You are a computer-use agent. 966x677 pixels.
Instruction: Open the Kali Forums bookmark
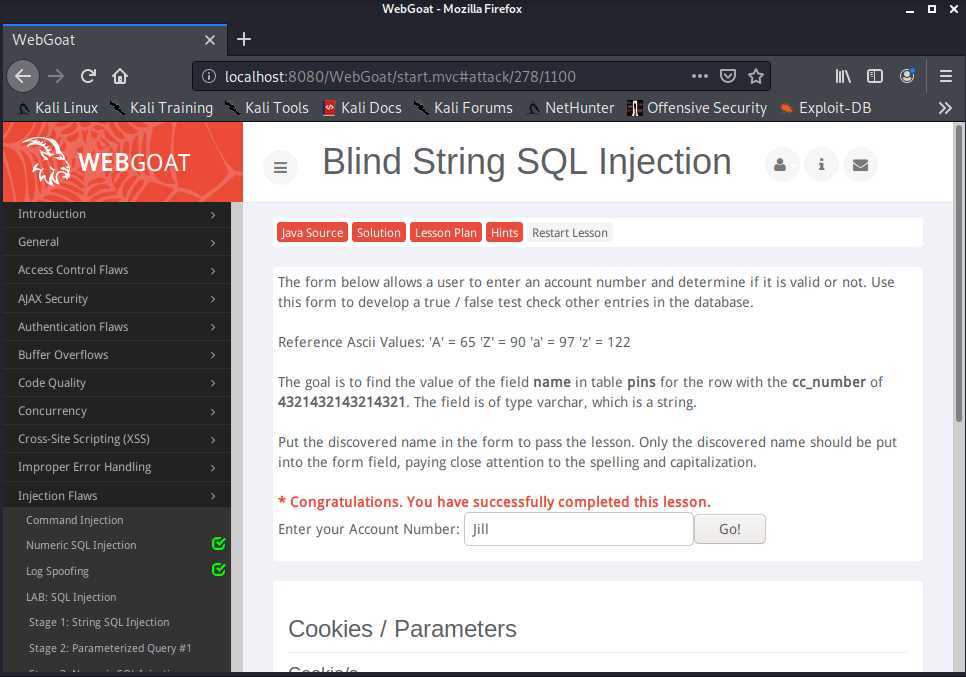coord(463,108)
